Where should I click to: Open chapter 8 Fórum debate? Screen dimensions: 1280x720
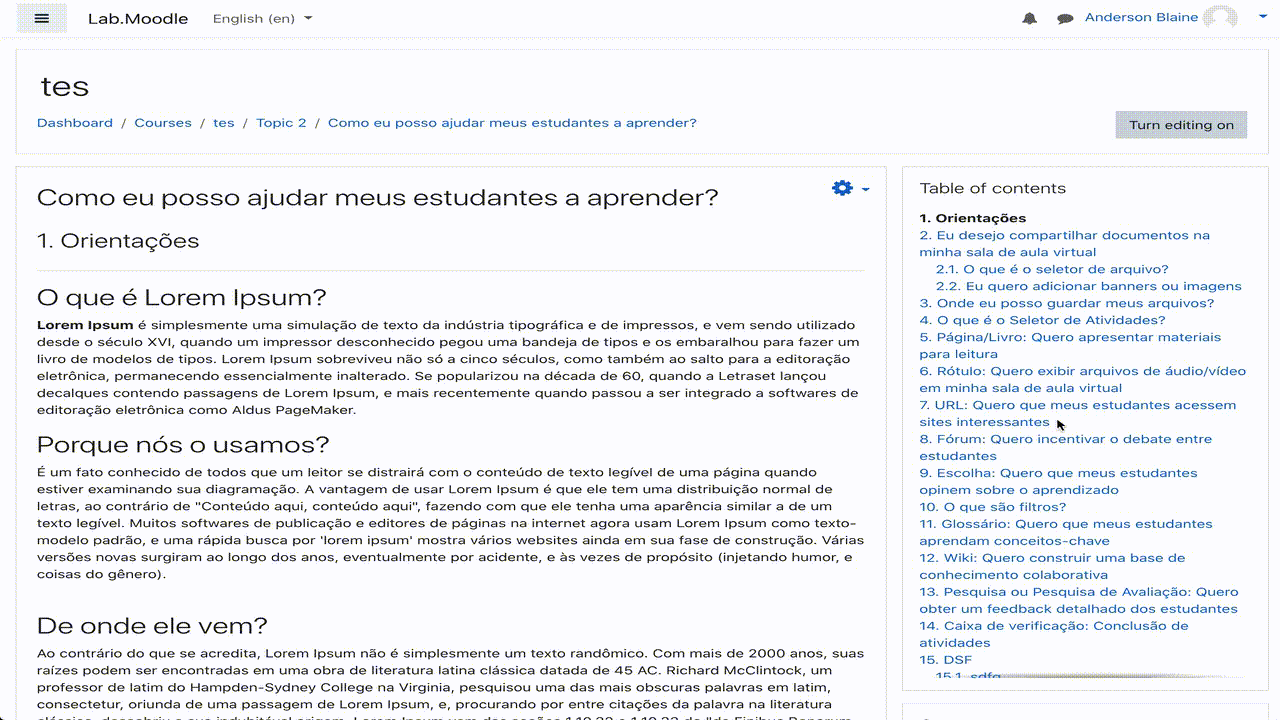coord(1066,447)
